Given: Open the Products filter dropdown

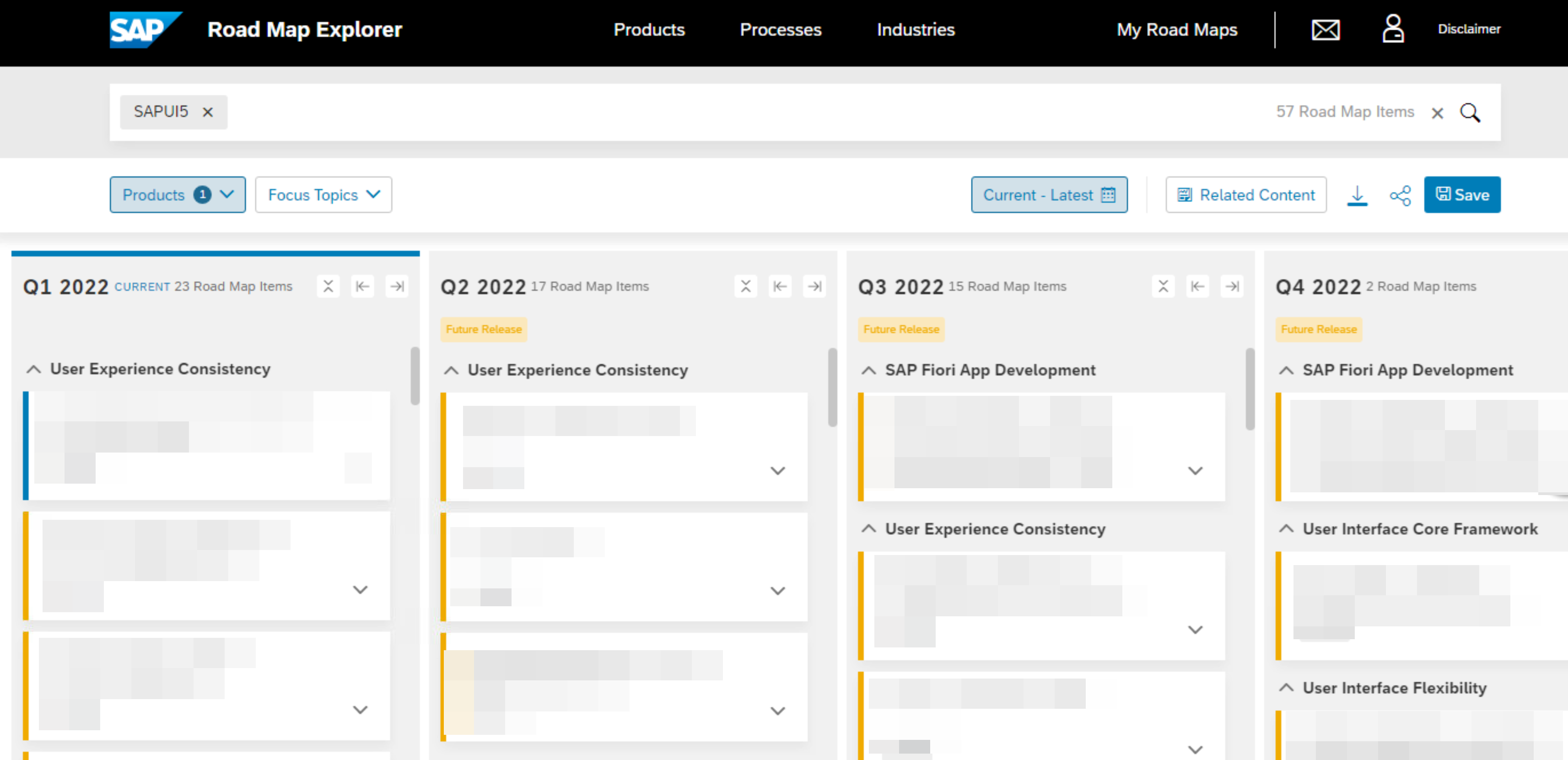Looking at the screenshot, I should [177, 195].
